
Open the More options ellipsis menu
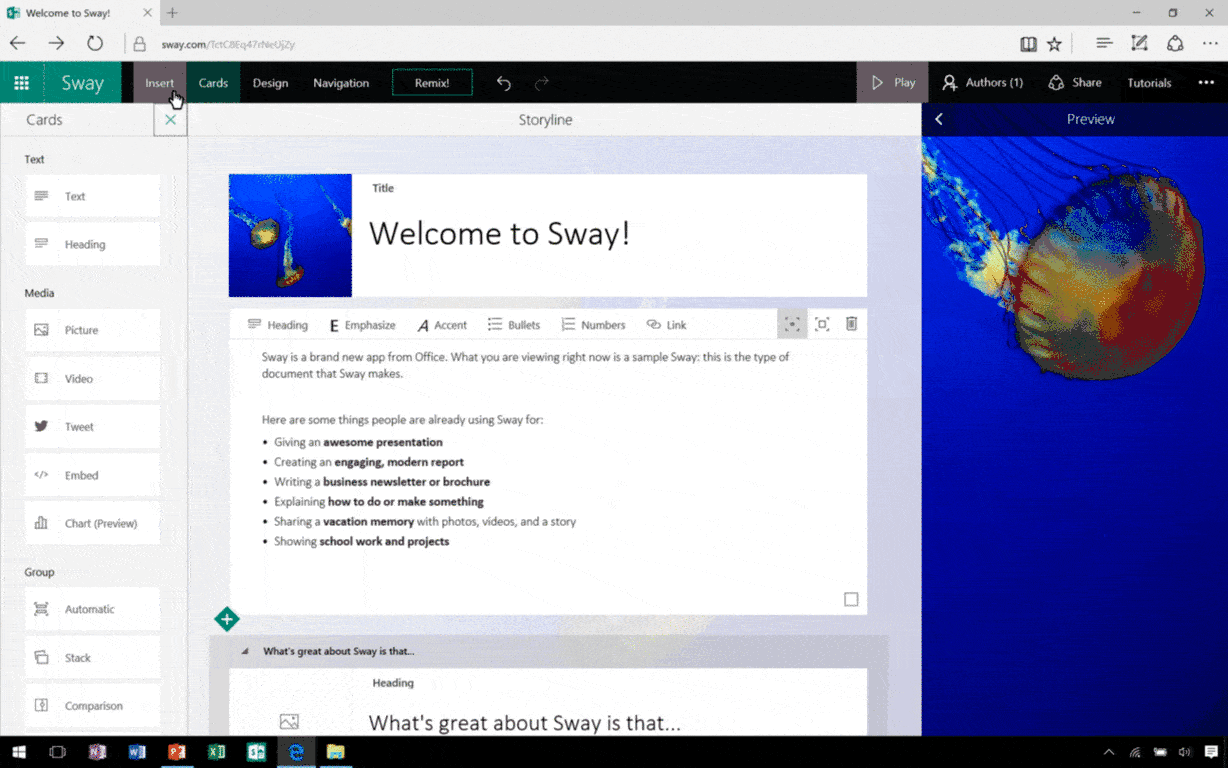pos(1205,83)
